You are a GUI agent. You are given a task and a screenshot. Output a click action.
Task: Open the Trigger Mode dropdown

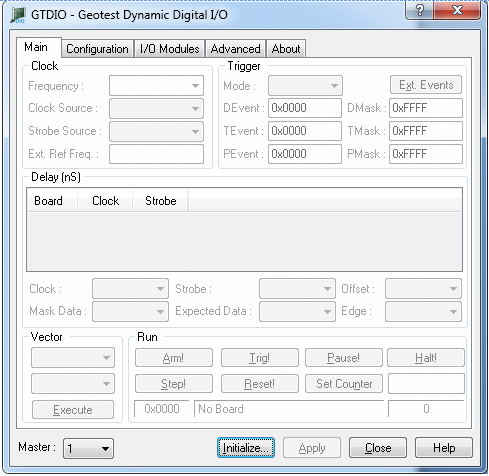click(x=305, y=86)
